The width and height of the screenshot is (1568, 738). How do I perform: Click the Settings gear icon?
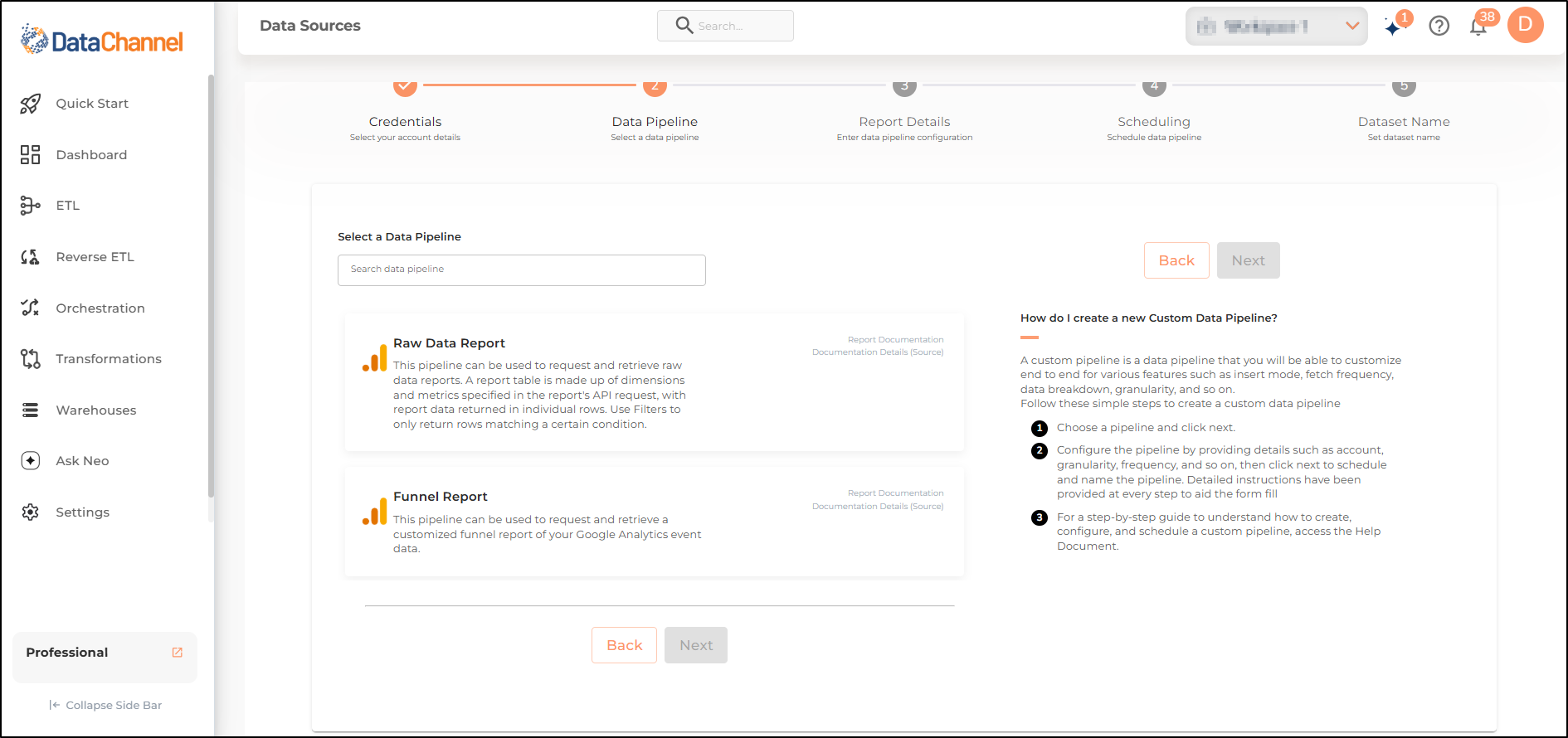pos(31,512)
